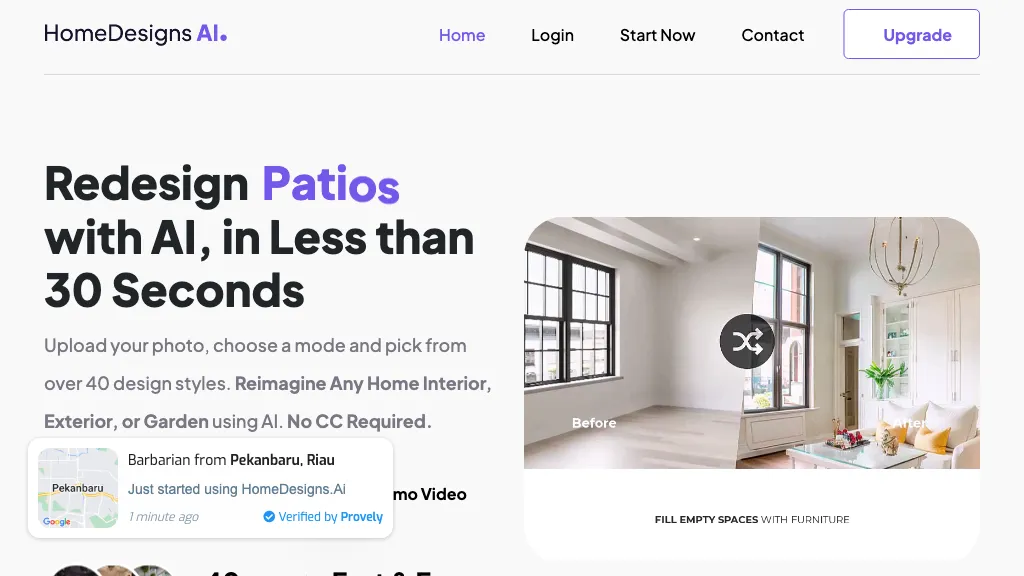Image resolution: width=1024 pixels, height=576 pixels.
Task: Open the Contact page
Action: click(772, 35)
